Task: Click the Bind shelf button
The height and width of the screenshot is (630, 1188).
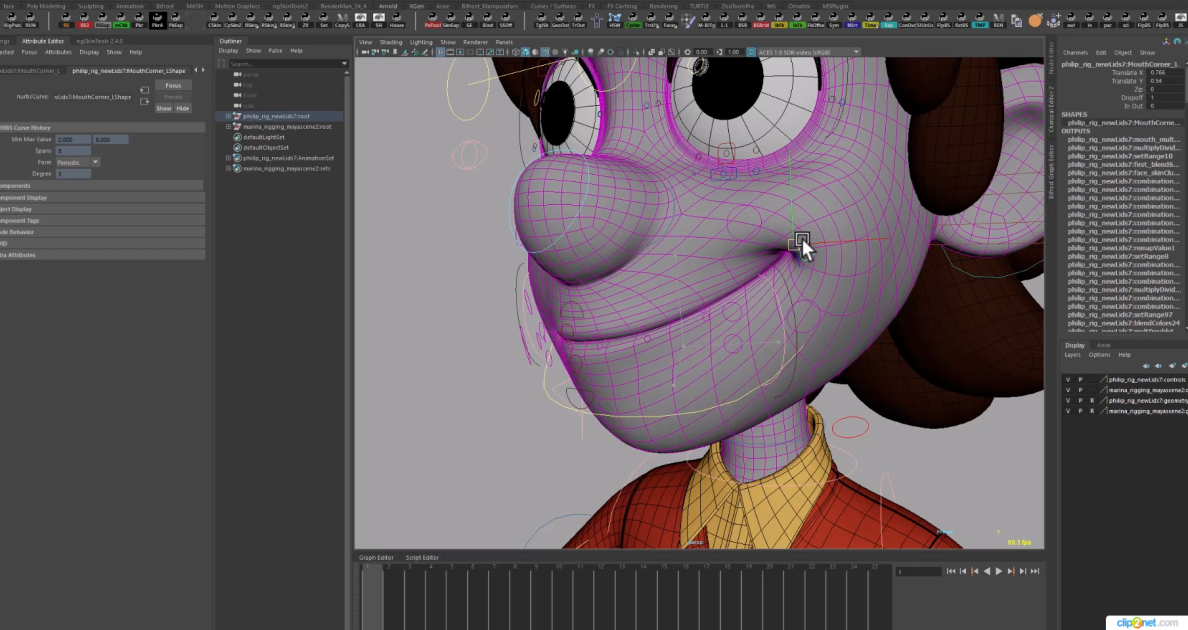Action: (x=487, y=20)
